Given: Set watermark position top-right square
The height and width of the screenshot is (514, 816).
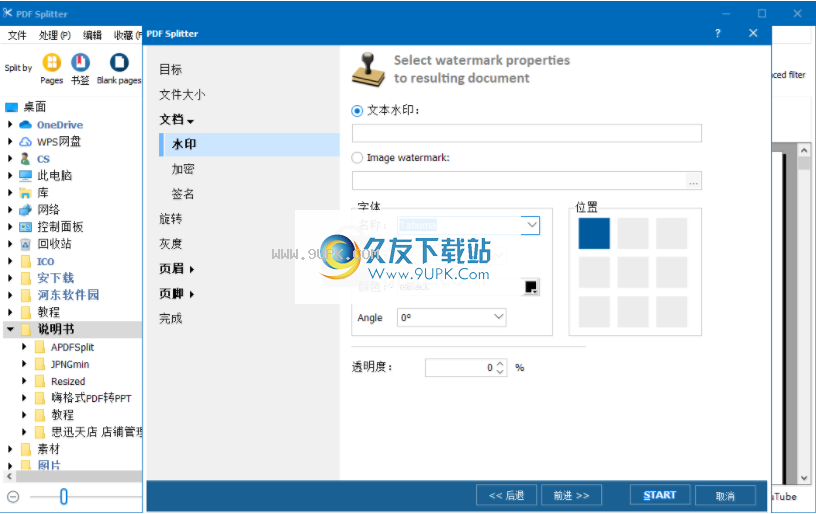Looking at the screenshot, I should pyautogui.click(x=671, y=233).
